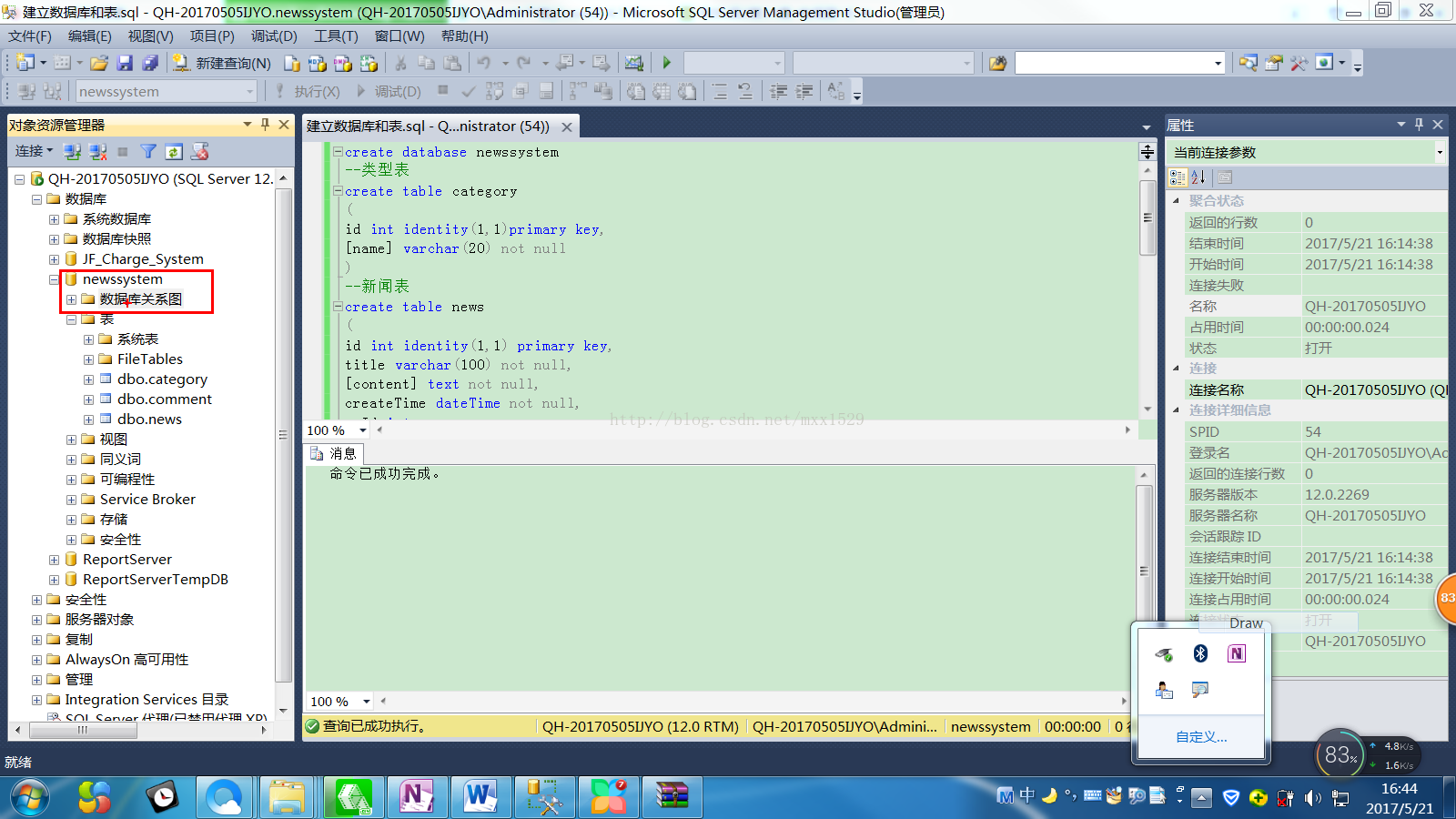Expand the Service Broker folder
This screenshot has height=819, width=1456.
coord(71,500)
